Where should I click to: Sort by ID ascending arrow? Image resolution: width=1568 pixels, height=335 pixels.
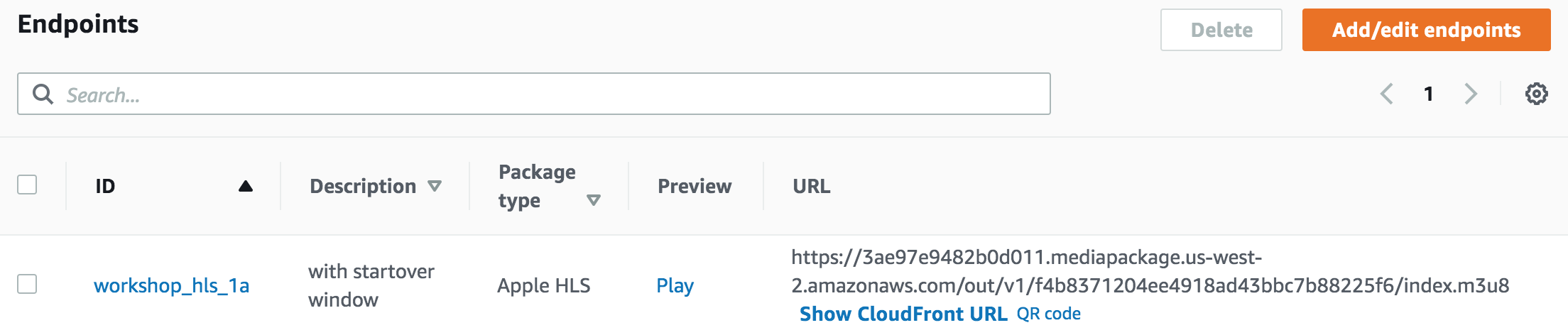click(x=246, y=186)
